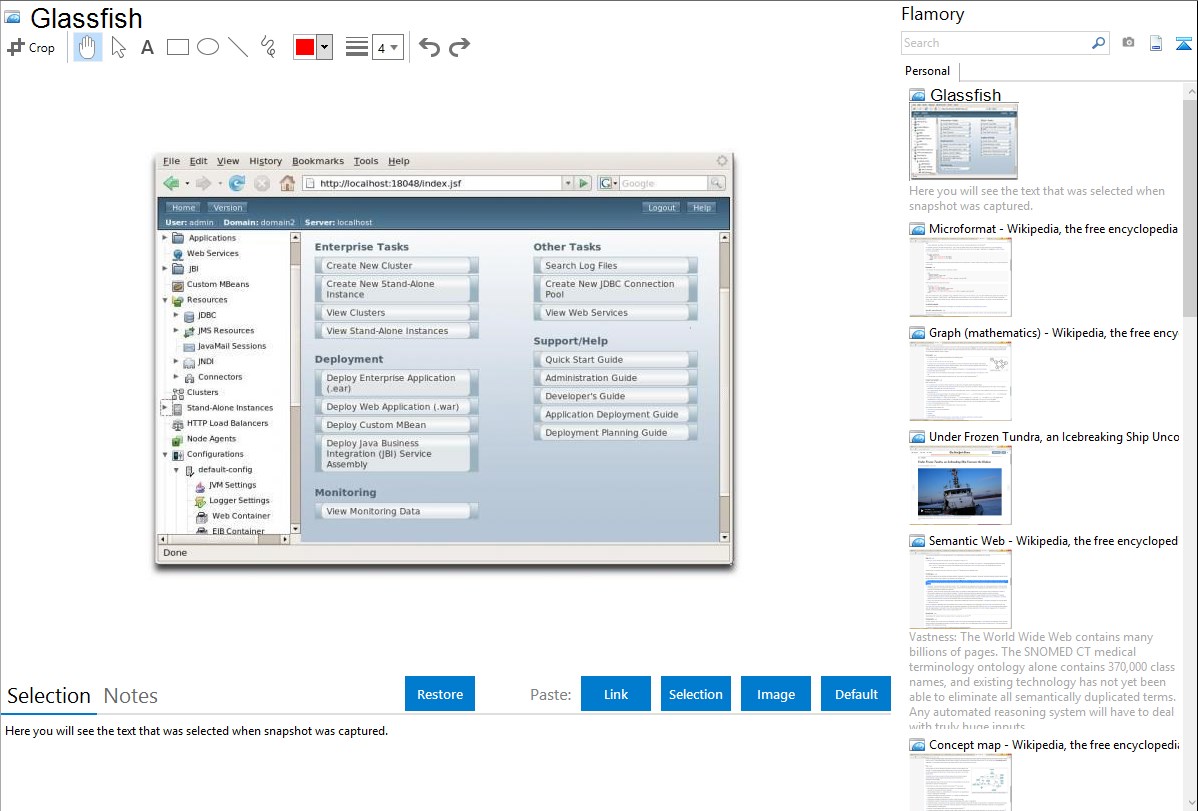Click the camera capture icon

[1128, 43]
